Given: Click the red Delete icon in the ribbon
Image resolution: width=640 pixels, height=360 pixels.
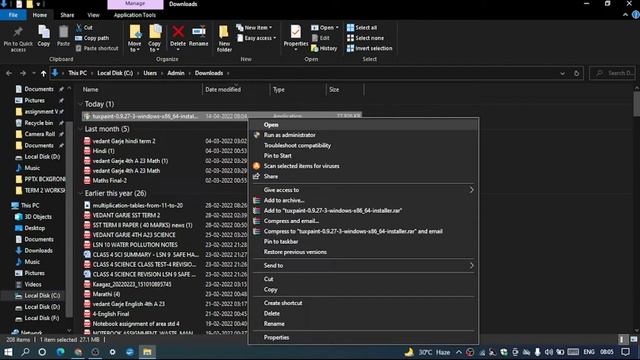Looking at the screenshot, I should point(178,31).
